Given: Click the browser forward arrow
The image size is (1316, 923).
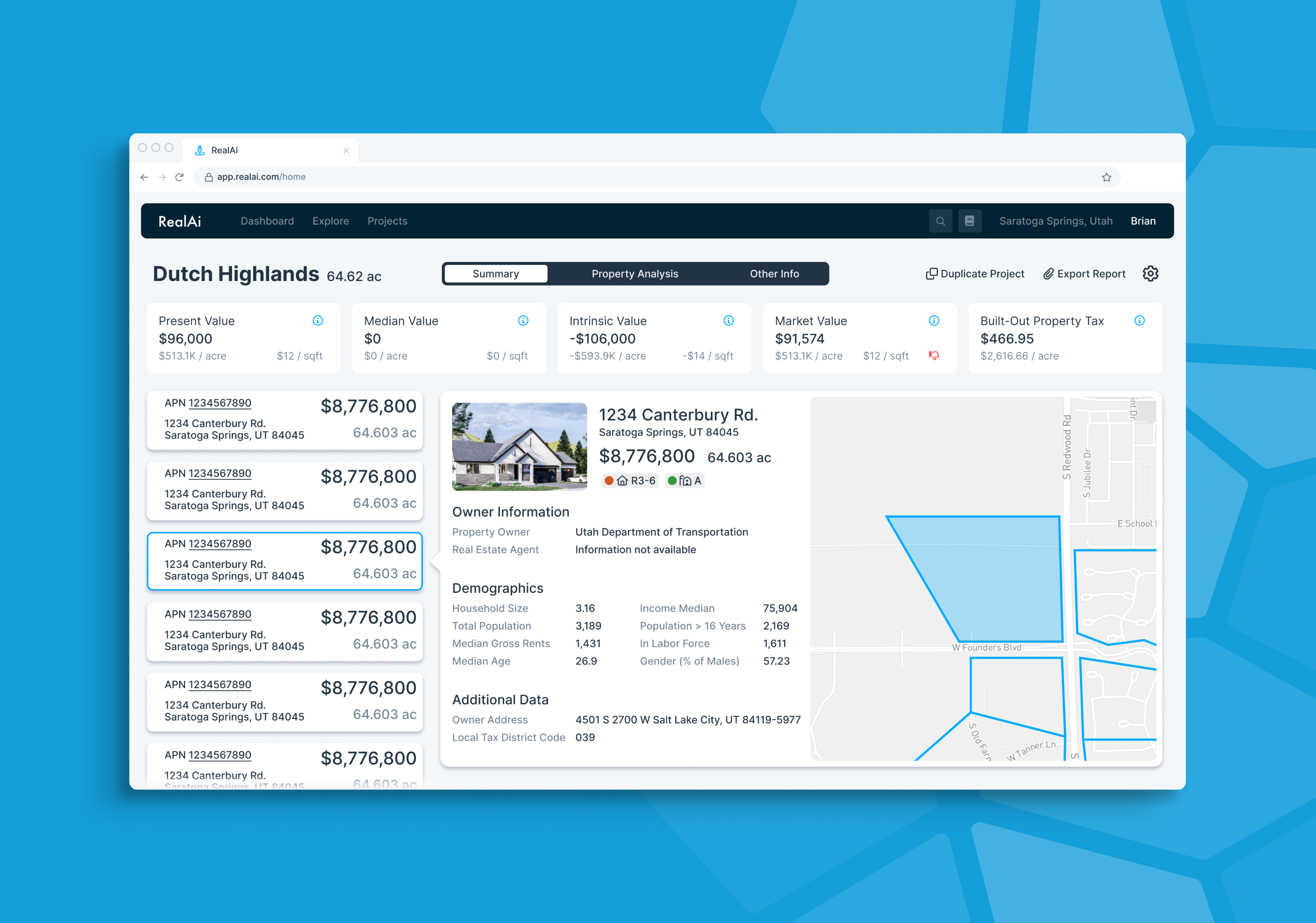Looking at the screenshot, I should point(162,177).
